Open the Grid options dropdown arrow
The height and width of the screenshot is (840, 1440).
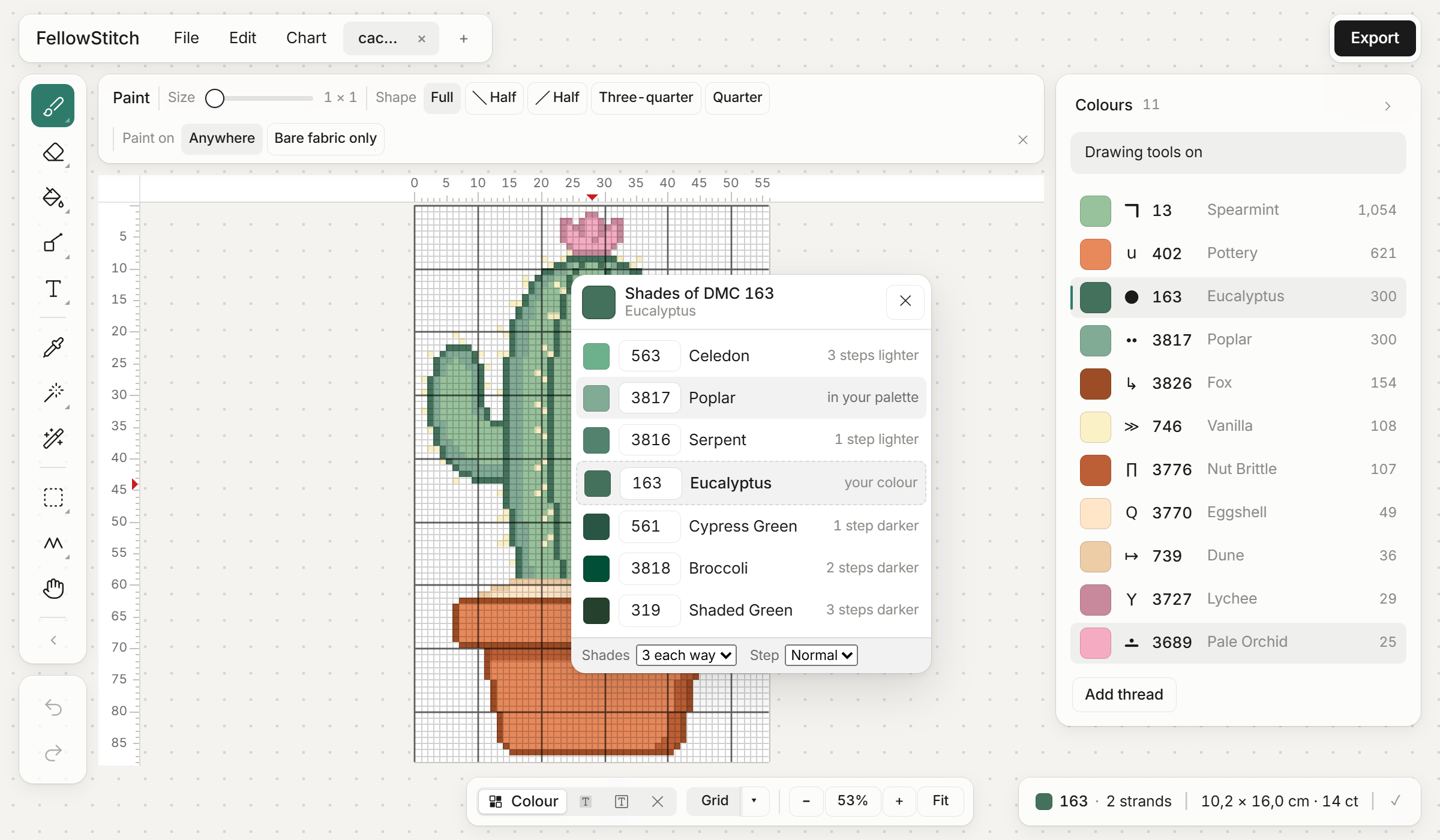[754, 801]
